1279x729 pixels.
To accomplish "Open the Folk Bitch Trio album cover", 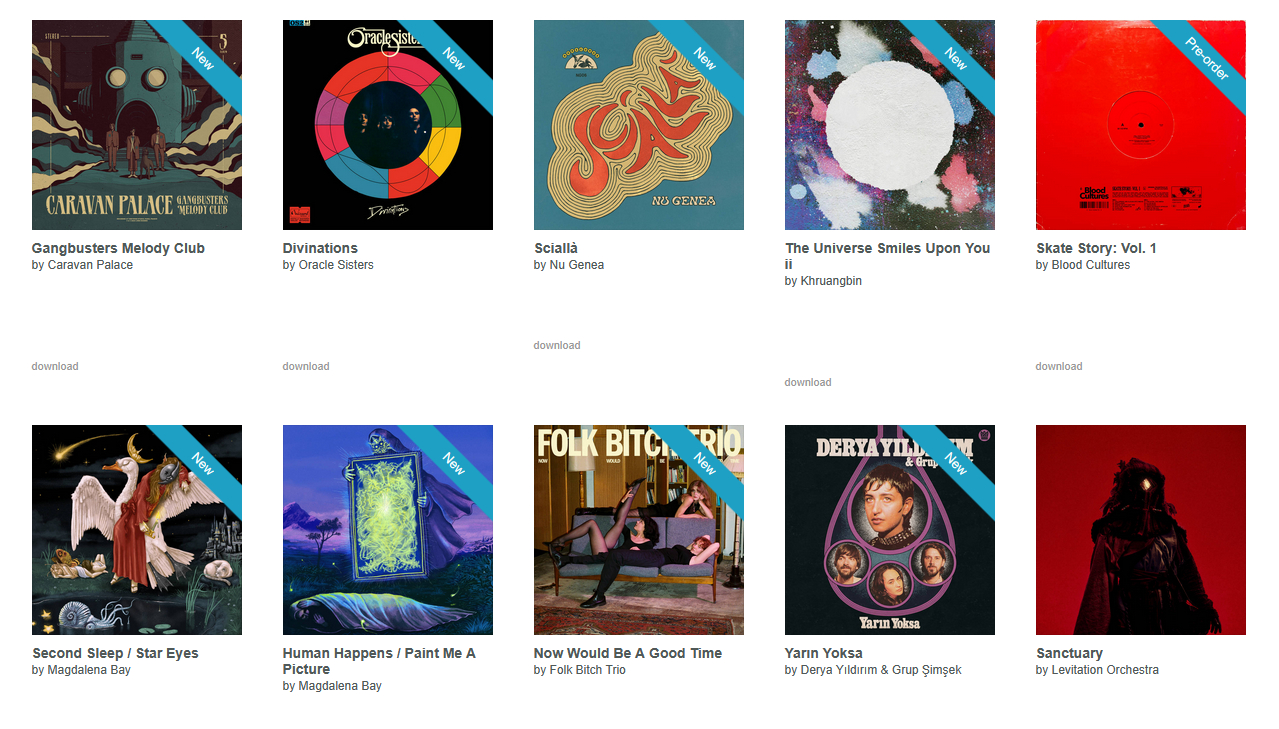I will (639, 530).
